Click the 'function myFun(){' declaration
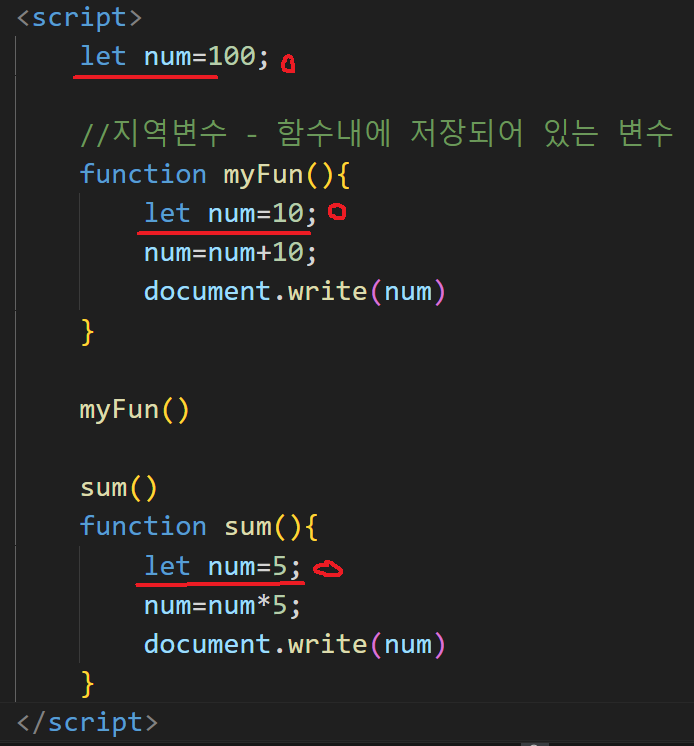694x746 pixels. (x=215, y=174)
